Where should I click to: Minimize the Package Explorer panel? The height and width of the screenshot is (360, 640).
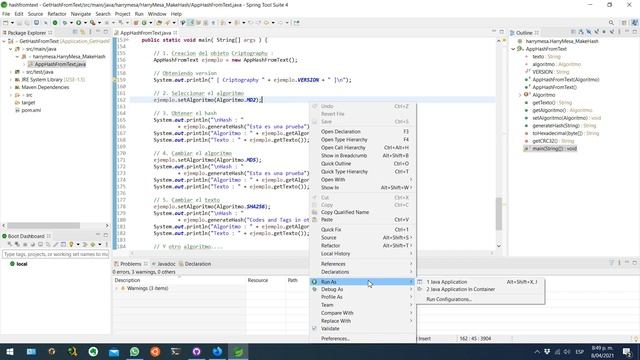click(x=98, y=31)
